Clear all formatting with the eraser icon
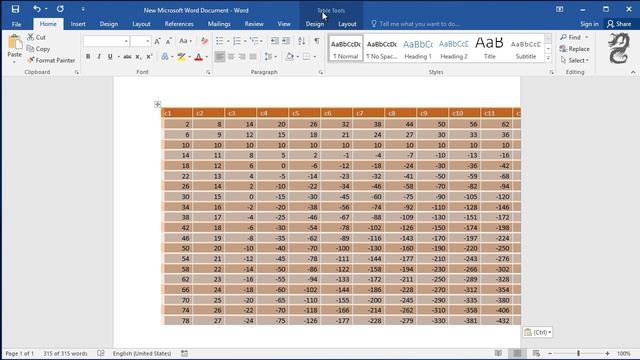The image size is (640, 360). pos(204,41)
